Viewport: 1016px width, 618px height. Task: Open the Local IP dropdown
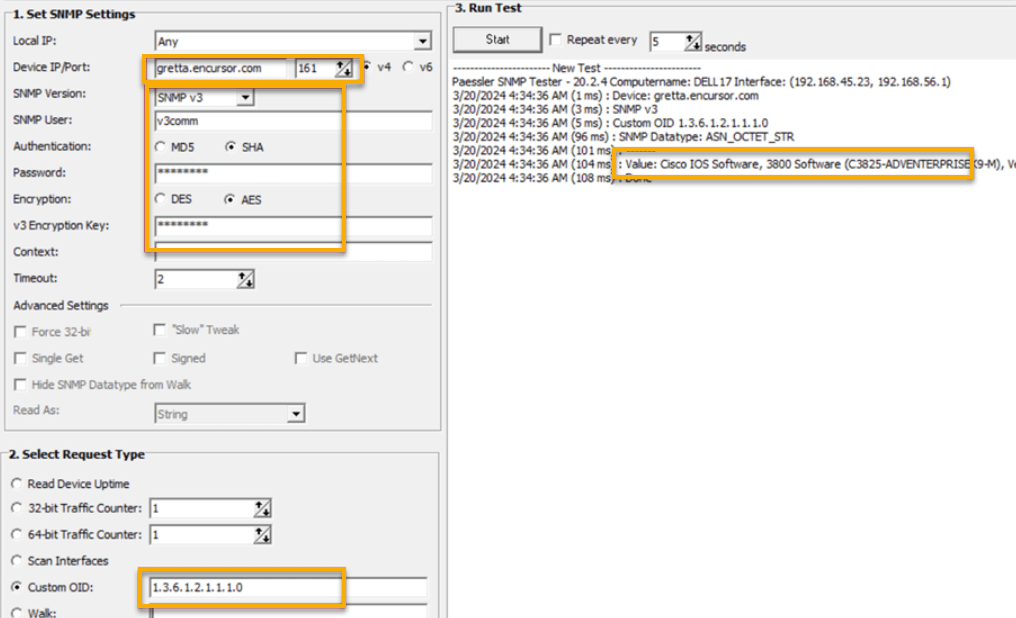point(423,42)
